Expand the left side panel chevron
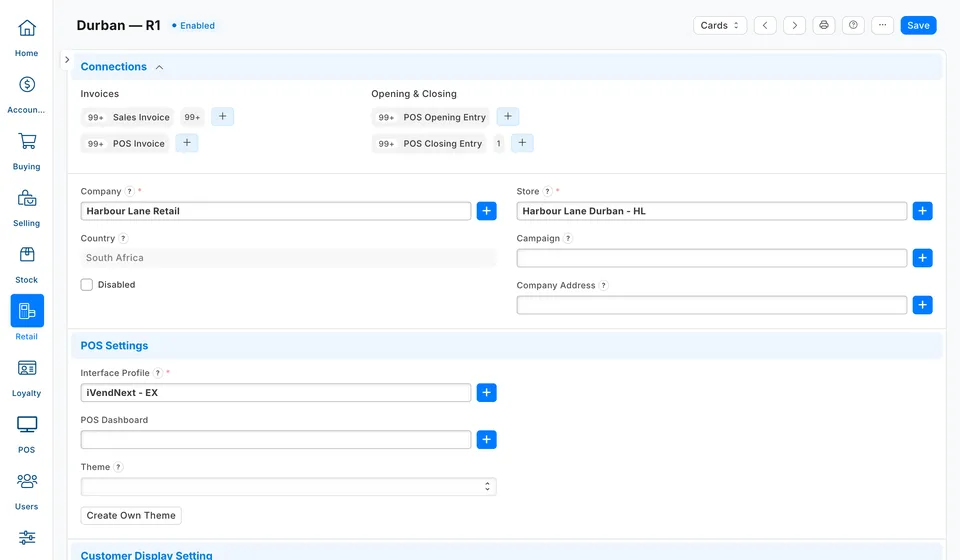 pos(67,60)
